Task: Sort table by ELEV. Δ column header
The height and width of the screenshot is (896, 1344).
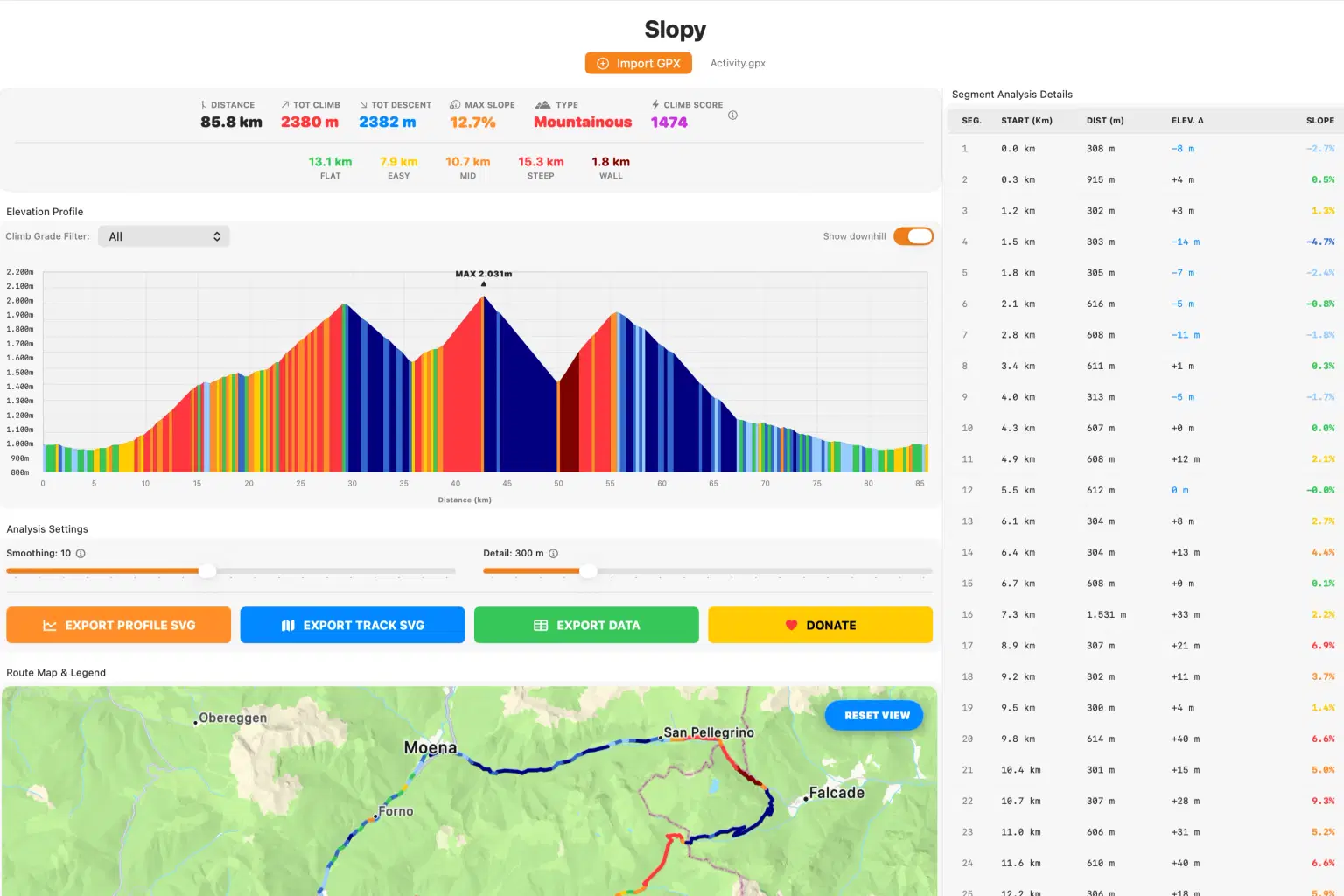Action: 1187,121
